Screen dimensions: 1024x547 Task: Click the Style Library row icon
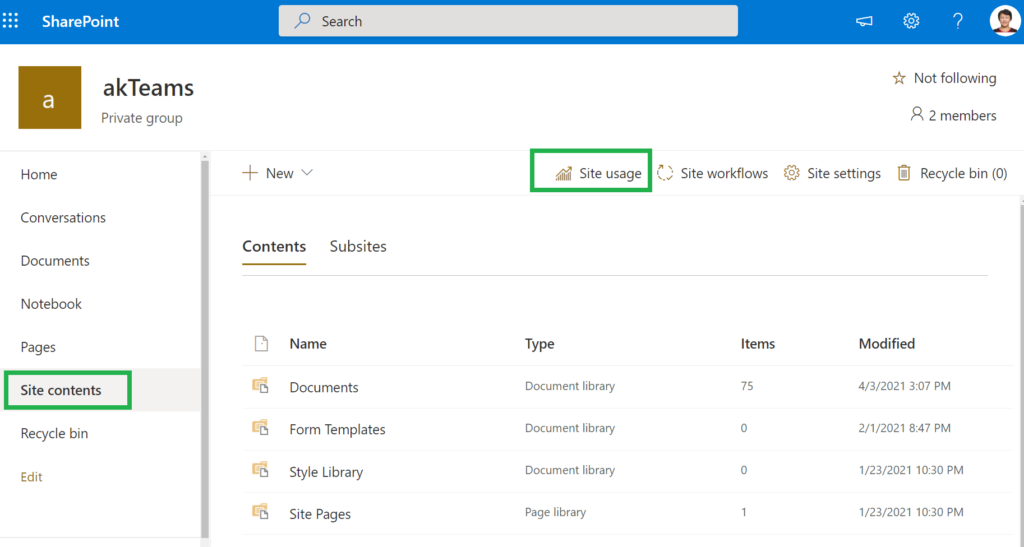click(261, 470)
